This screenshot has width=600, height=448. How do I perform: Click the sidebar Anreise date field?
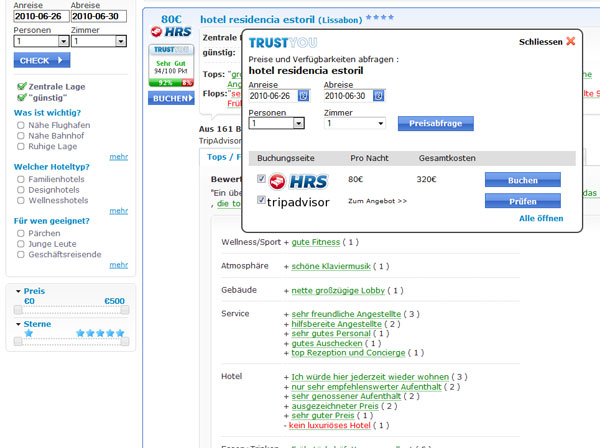coord(41,16)
